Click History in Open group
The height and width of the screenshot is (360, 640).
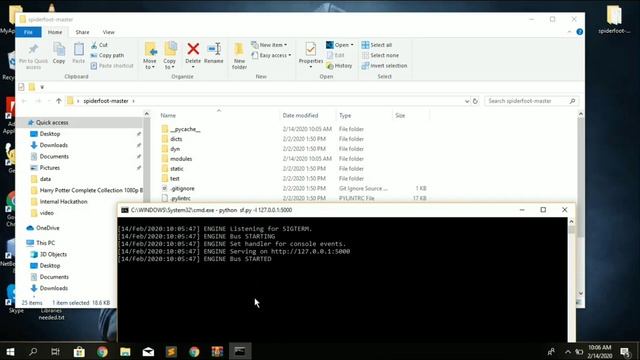pyautogui.click(x=339, y=66)
